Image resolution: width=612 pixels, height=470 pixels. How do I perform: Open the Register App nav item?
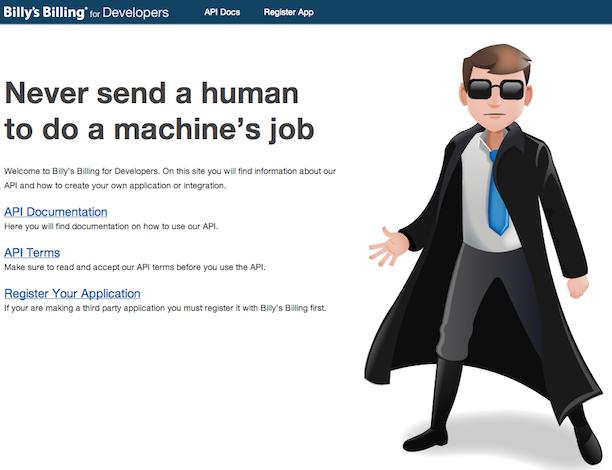tap(288, 12)
